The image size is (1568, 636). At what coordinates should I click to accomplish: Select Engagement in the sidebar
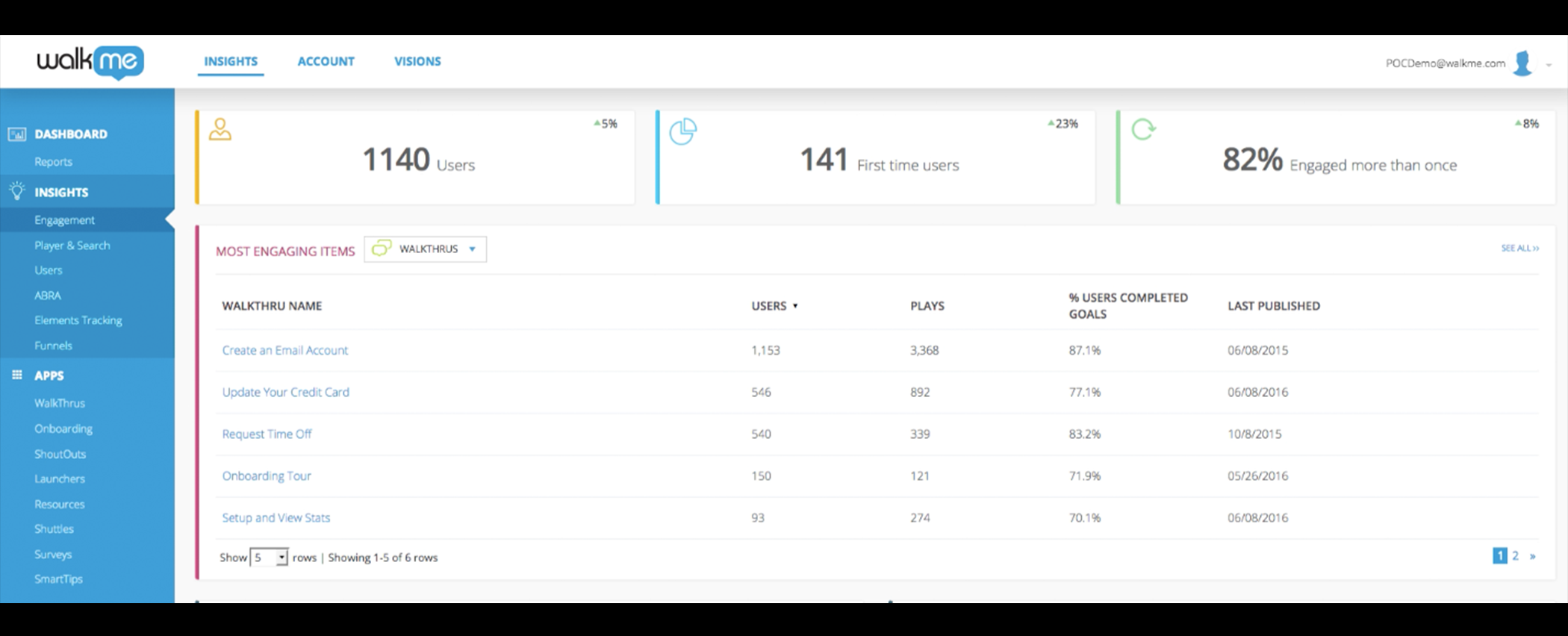(64, 219)
